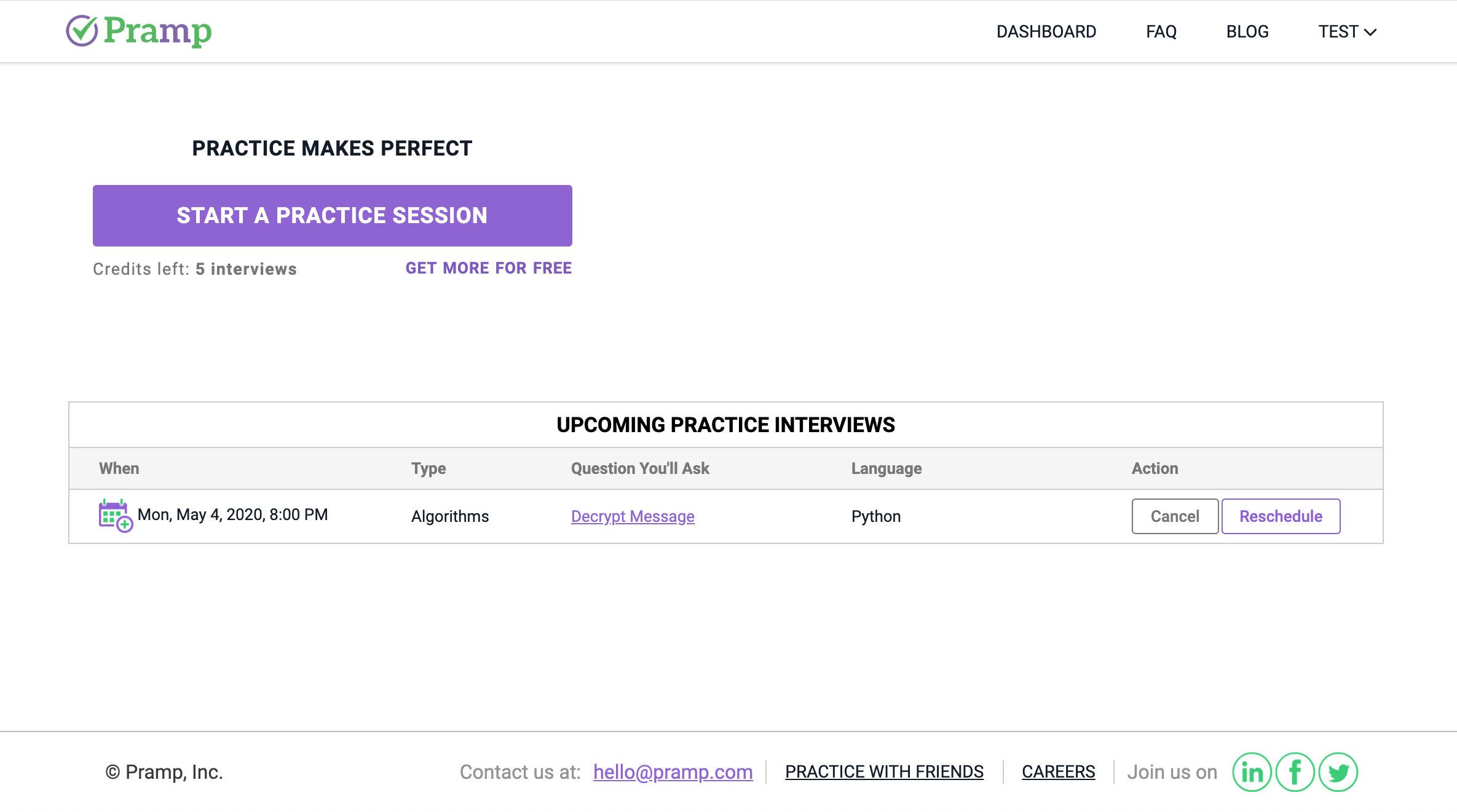1457x812 pixels.
Task: Click the Pramp checkmark logo icon
Action: pos(82,31)
